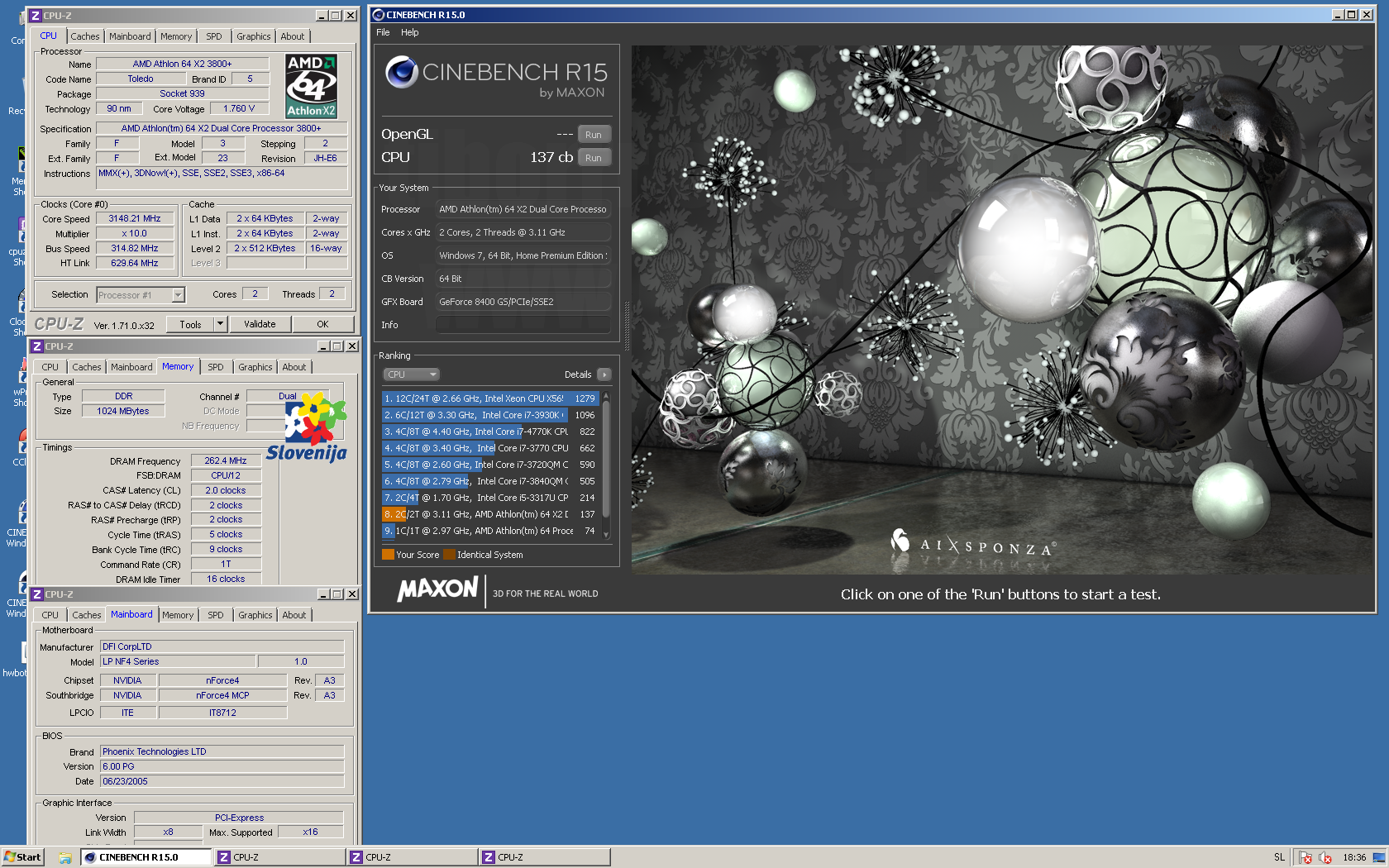Select ranking row 8 AMD Athlon 64 X2
Image resolution: width=1389 pixels, height=868 pixels.
[490, 514]
